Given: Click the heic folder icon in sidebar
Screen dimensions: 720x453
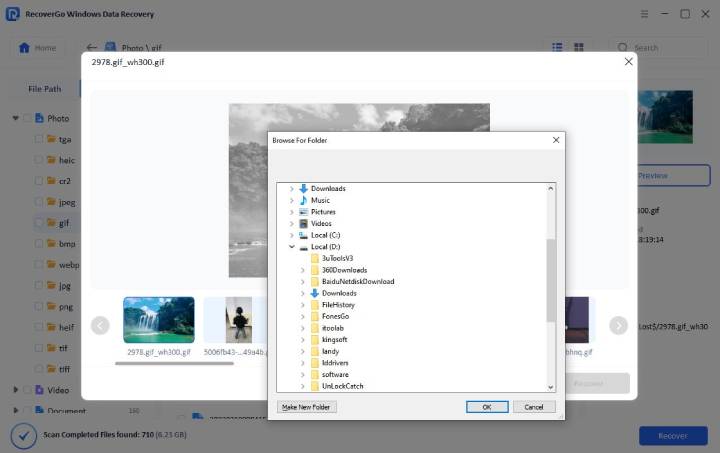Looking at the screenshot, I should coord(51,160).
